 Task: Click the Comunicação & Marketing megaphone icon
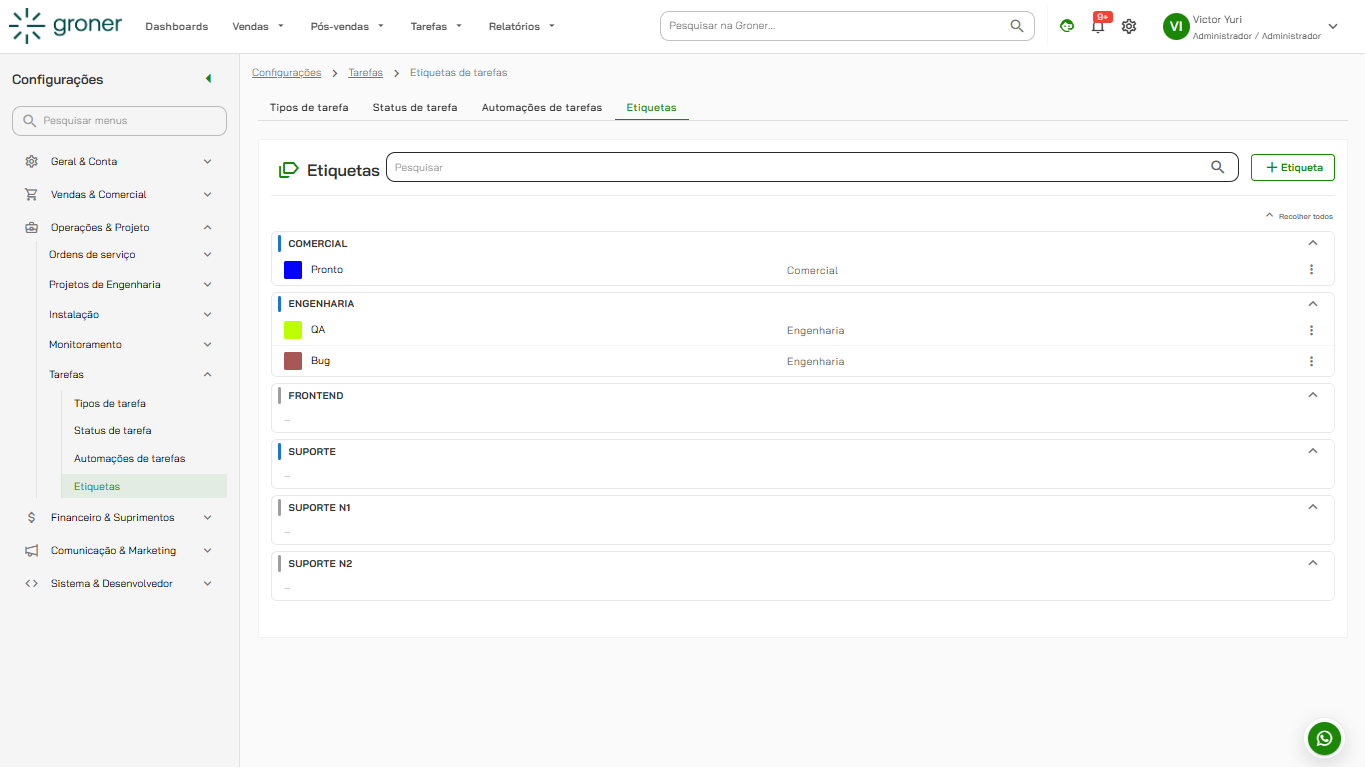click(x=31, y=550)
